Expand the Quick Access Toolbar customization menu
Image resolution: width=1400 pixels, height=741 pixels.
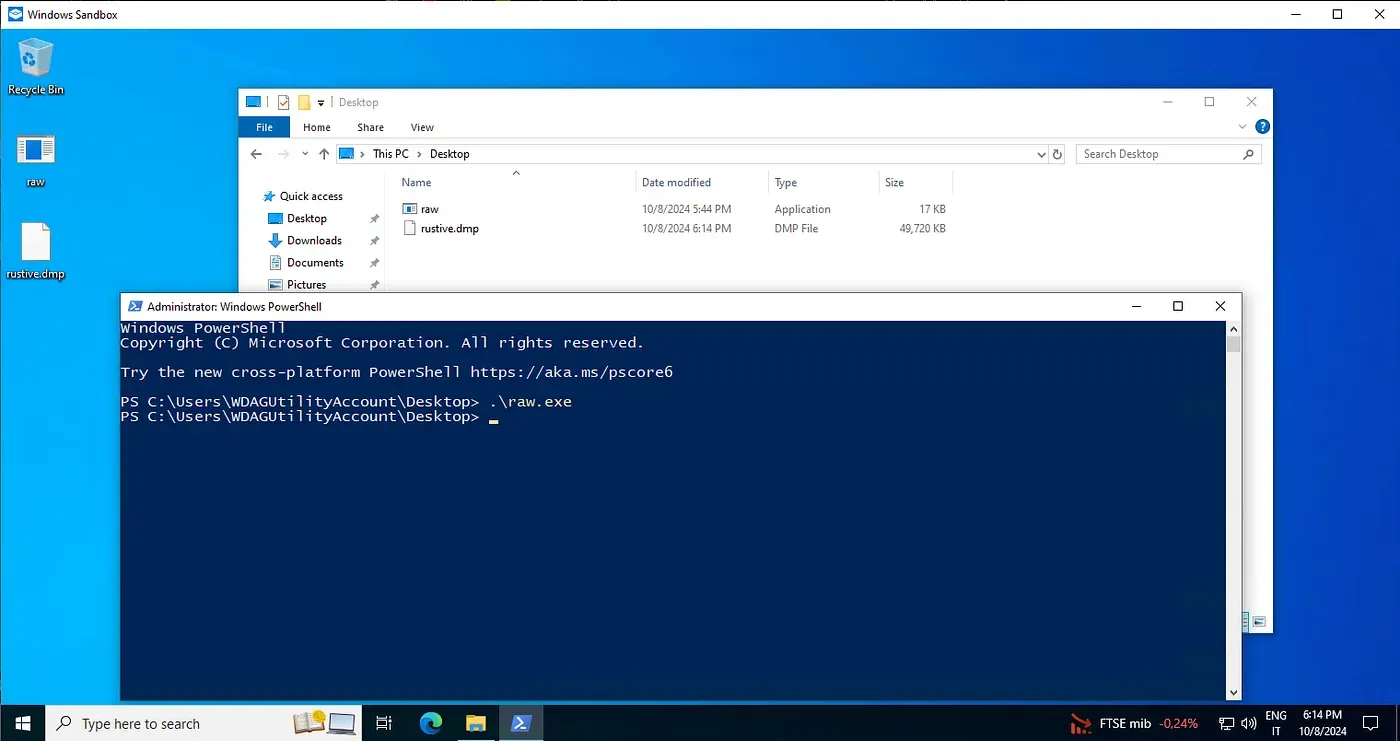point(320,101)
